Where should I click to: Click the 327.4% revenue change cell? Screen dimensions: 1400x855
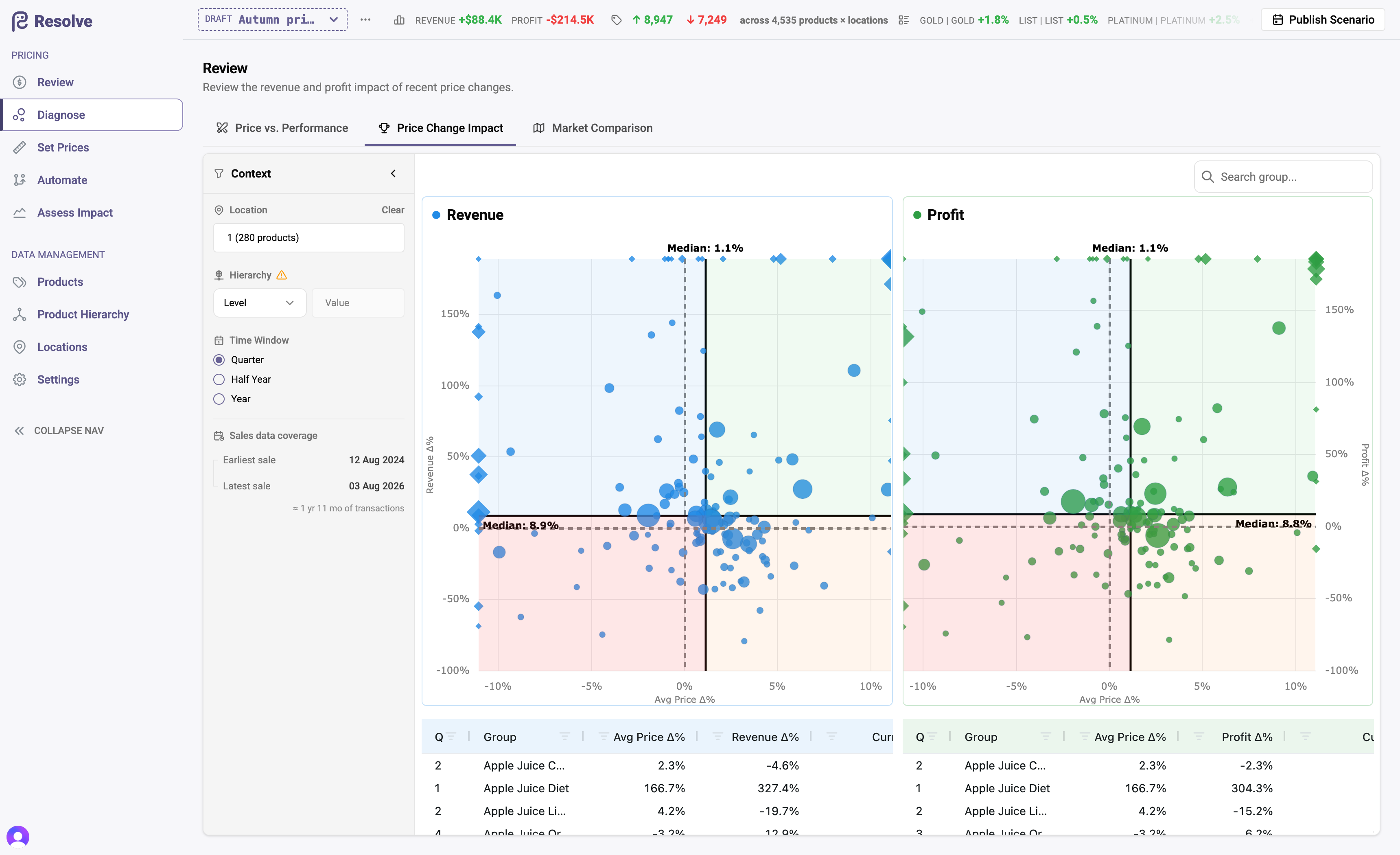[778, 789]
